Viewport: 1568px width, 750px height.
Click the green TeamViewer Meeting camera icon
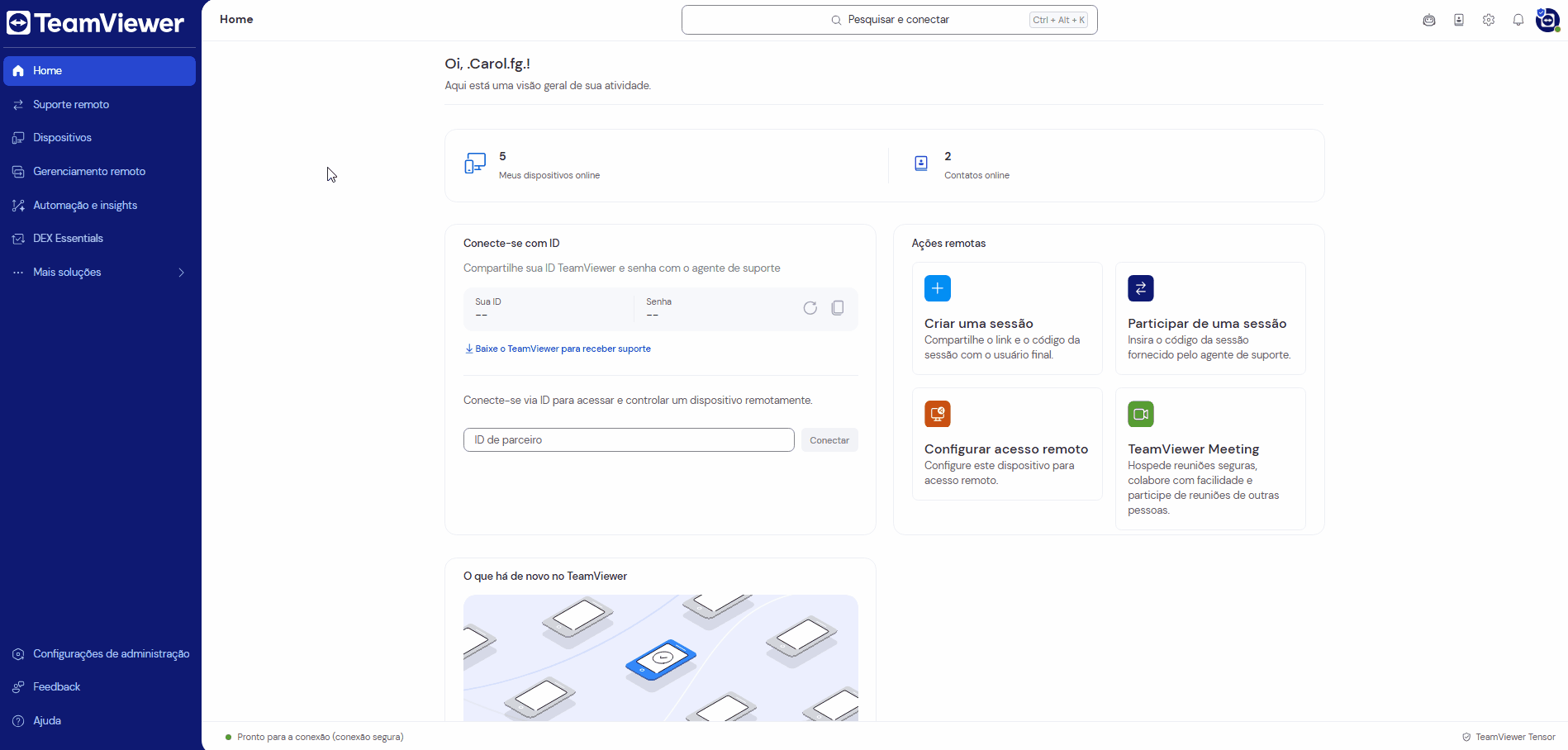coord(1141,414)
